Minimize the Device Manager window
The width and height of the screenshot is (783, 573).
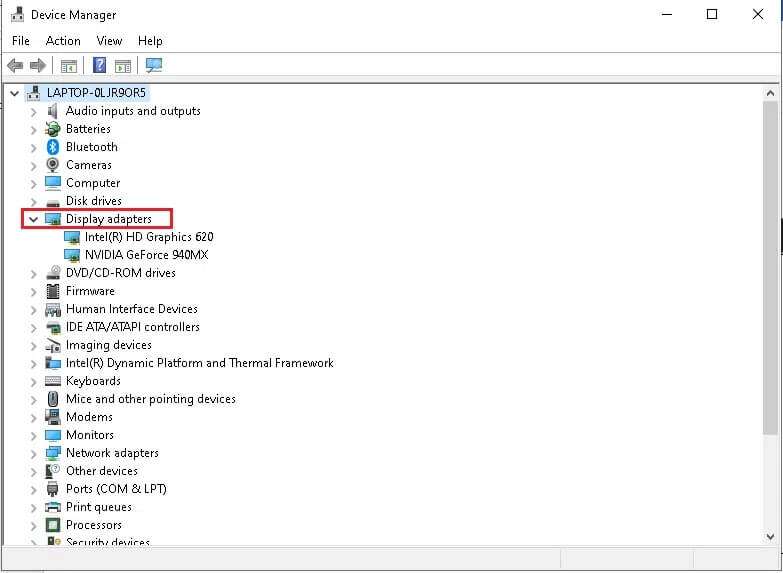(667, 14)
